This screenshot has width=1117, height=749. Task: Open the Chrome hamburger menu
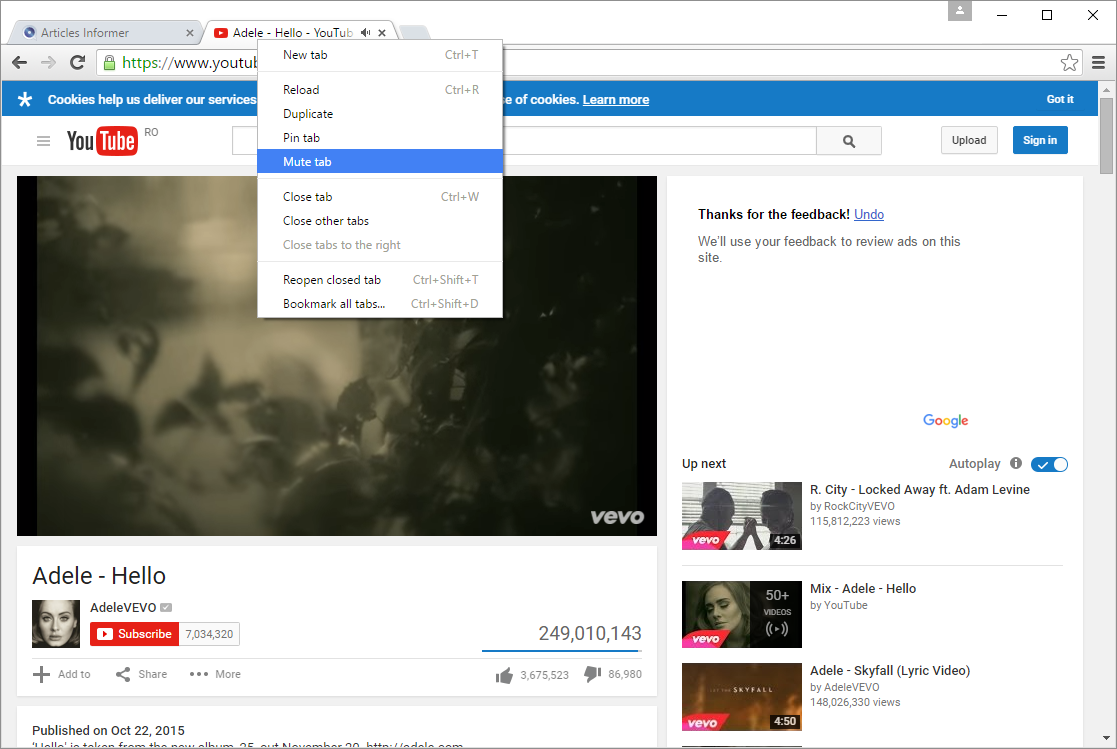tap(1098, 63)
